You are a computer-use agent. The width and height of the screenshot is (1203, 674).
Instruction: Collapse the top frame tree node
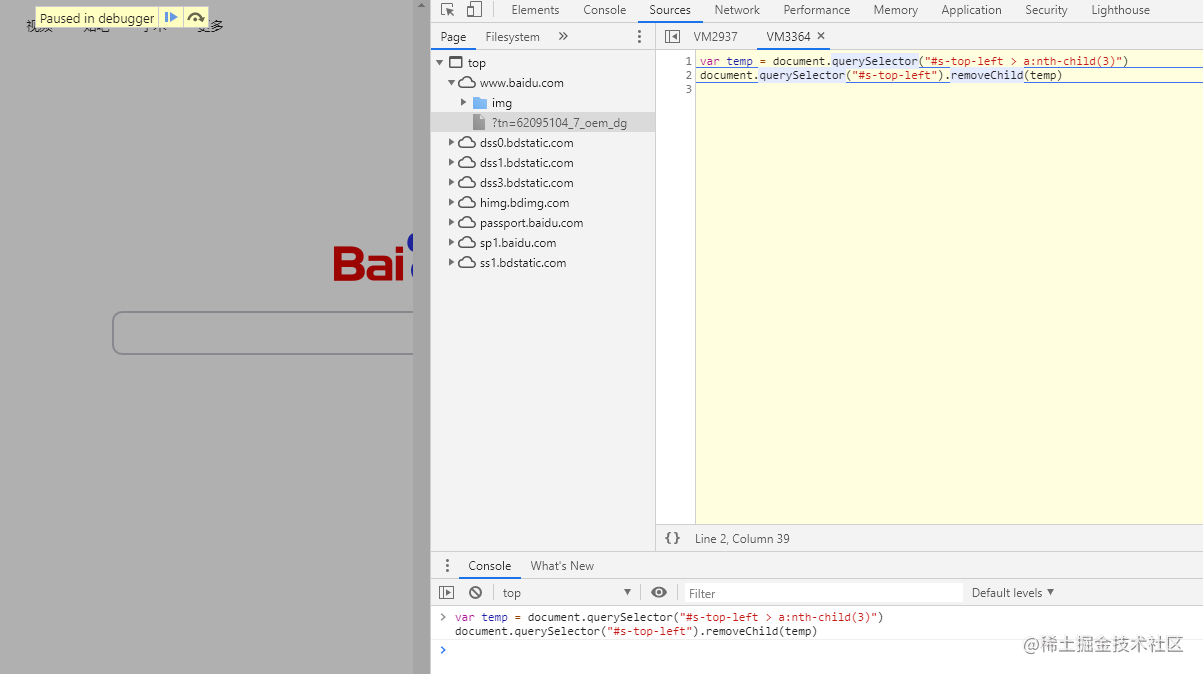pyautogui.click(x=440, y=63)
